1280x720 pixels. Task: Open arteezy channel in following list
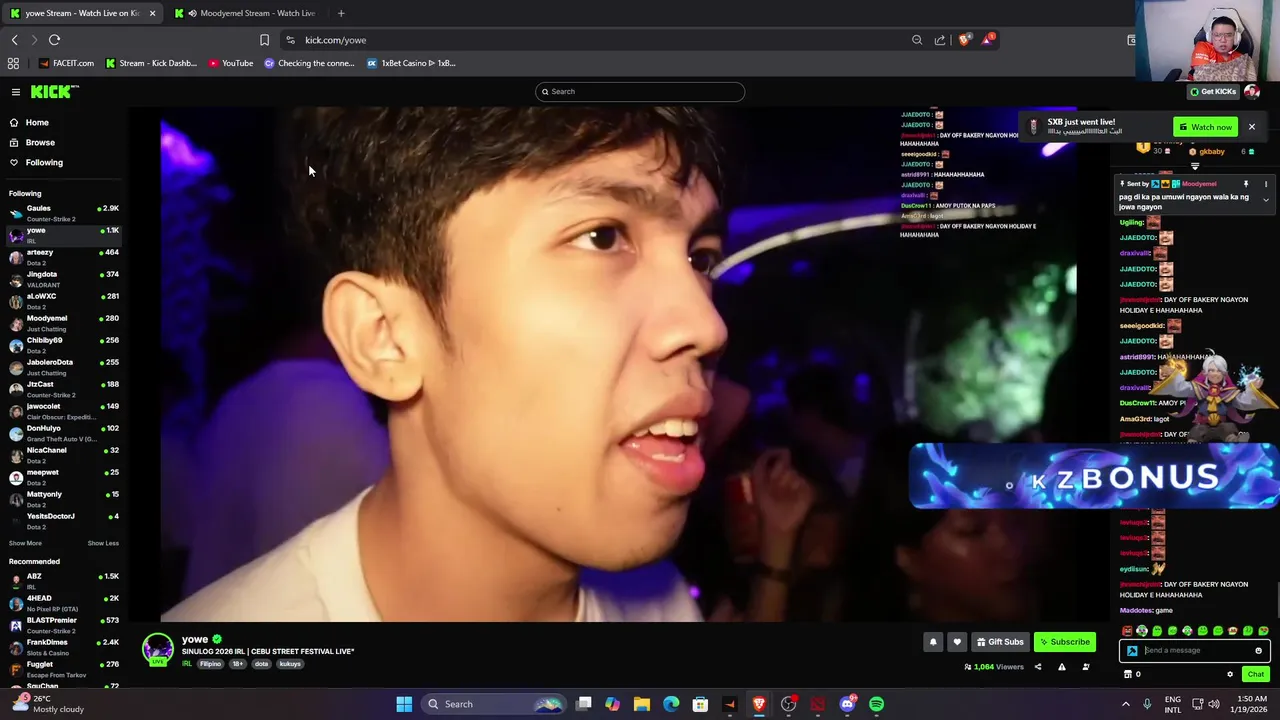click(x=62, y=257)
